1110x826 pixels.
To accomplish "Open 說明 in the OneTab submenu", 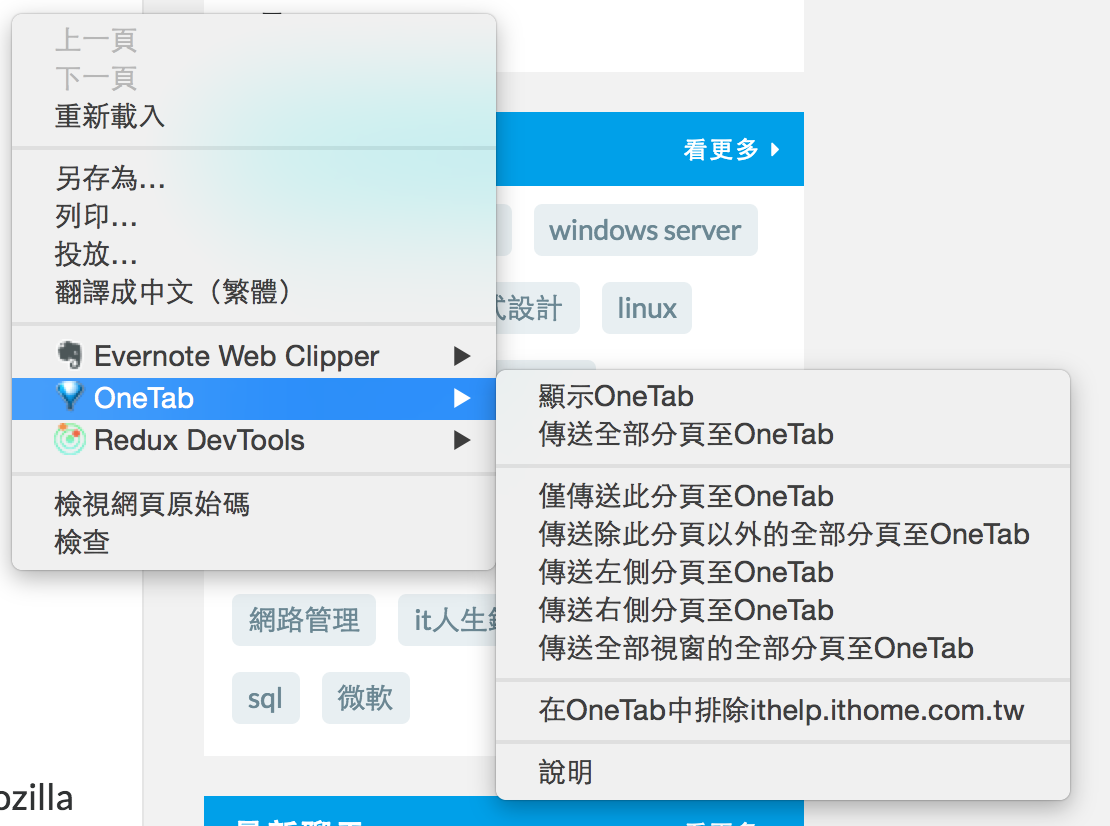I will click(783, 772).
